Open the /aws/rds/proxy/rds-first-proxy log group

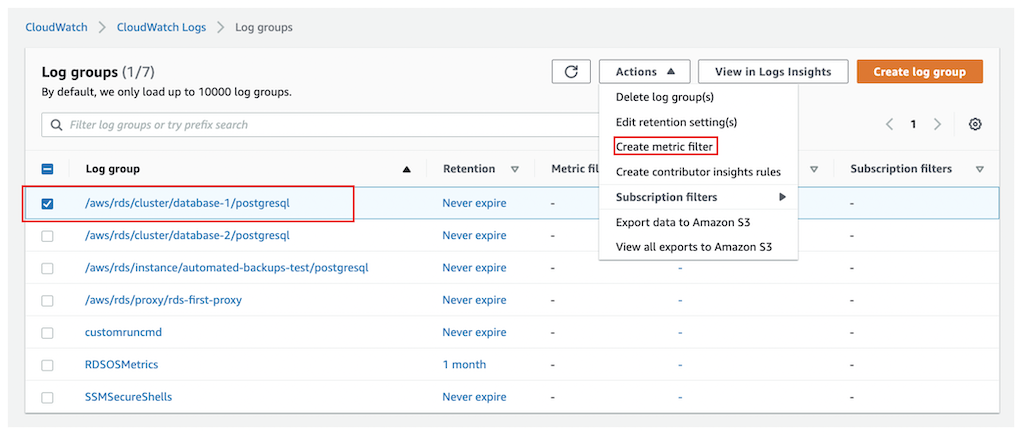pyautogui.click(x=163, y=300)
